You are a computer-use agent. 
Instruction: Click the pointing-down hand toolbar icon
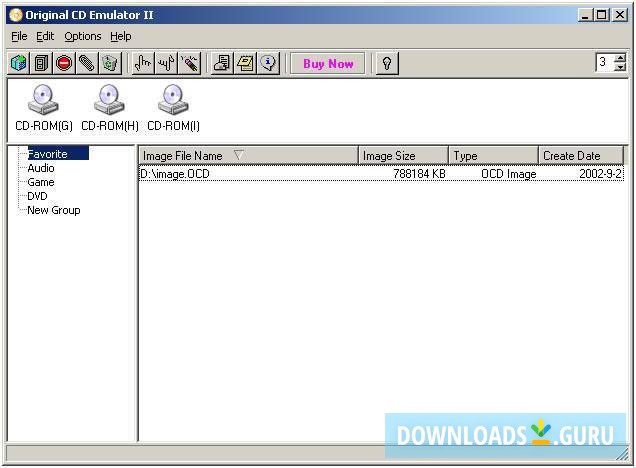pyautogui.click(x=166, y=63)
